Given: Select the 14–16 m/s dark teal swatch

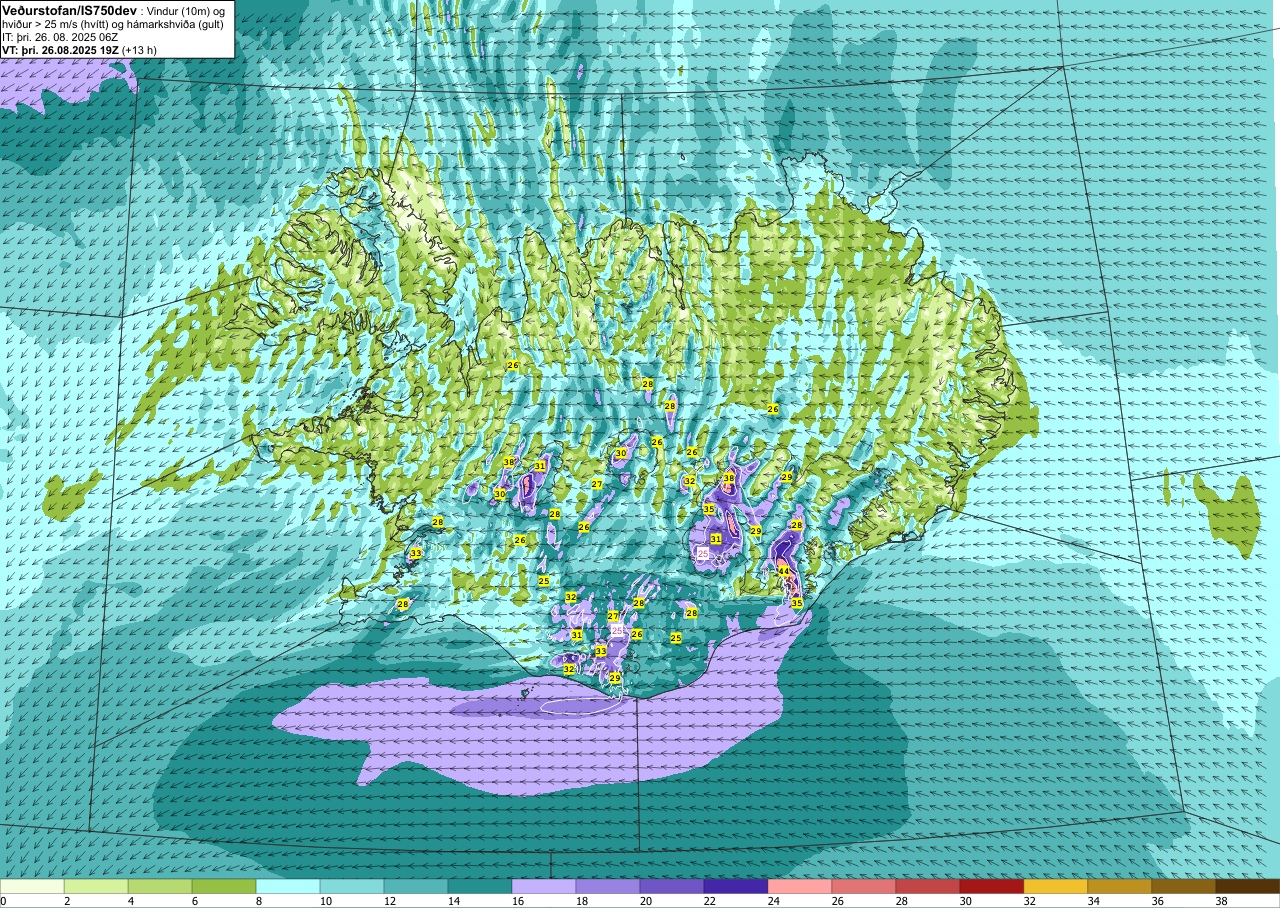Looking at the screenshot, I should pos(480,886).
